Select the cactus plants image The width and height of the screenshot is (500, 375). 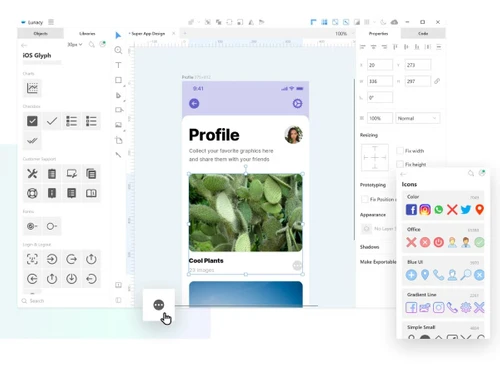[246, 212]
